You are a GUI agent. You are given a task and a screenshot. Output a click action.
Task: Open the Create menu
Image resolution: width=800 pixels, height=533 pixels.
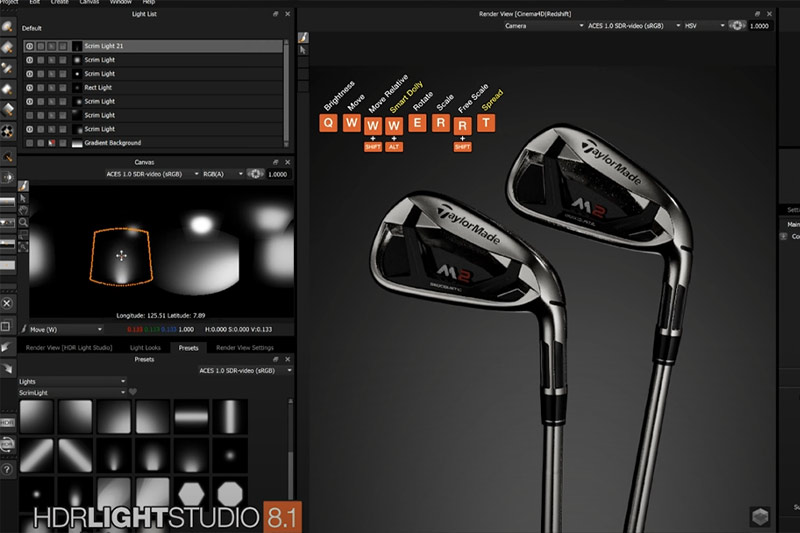click(x=60, y=3)
